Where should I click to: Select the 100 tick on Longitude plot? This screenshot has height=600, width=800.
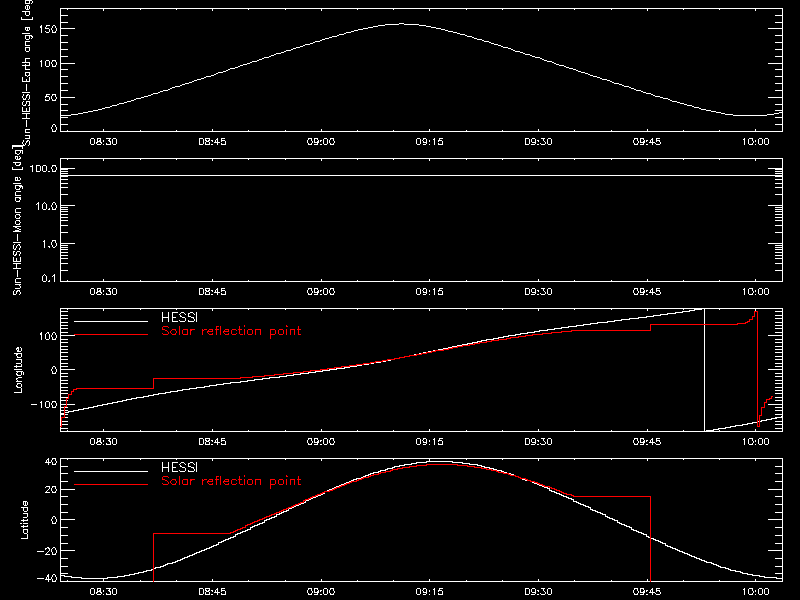point(49,336)
